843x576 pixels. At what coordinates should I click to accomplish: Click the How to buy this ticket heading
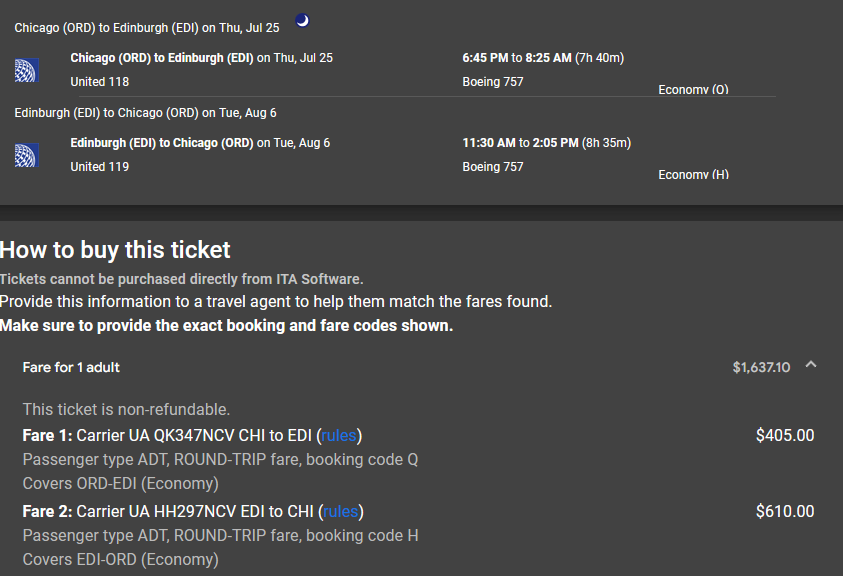click(x=116, y=250)
